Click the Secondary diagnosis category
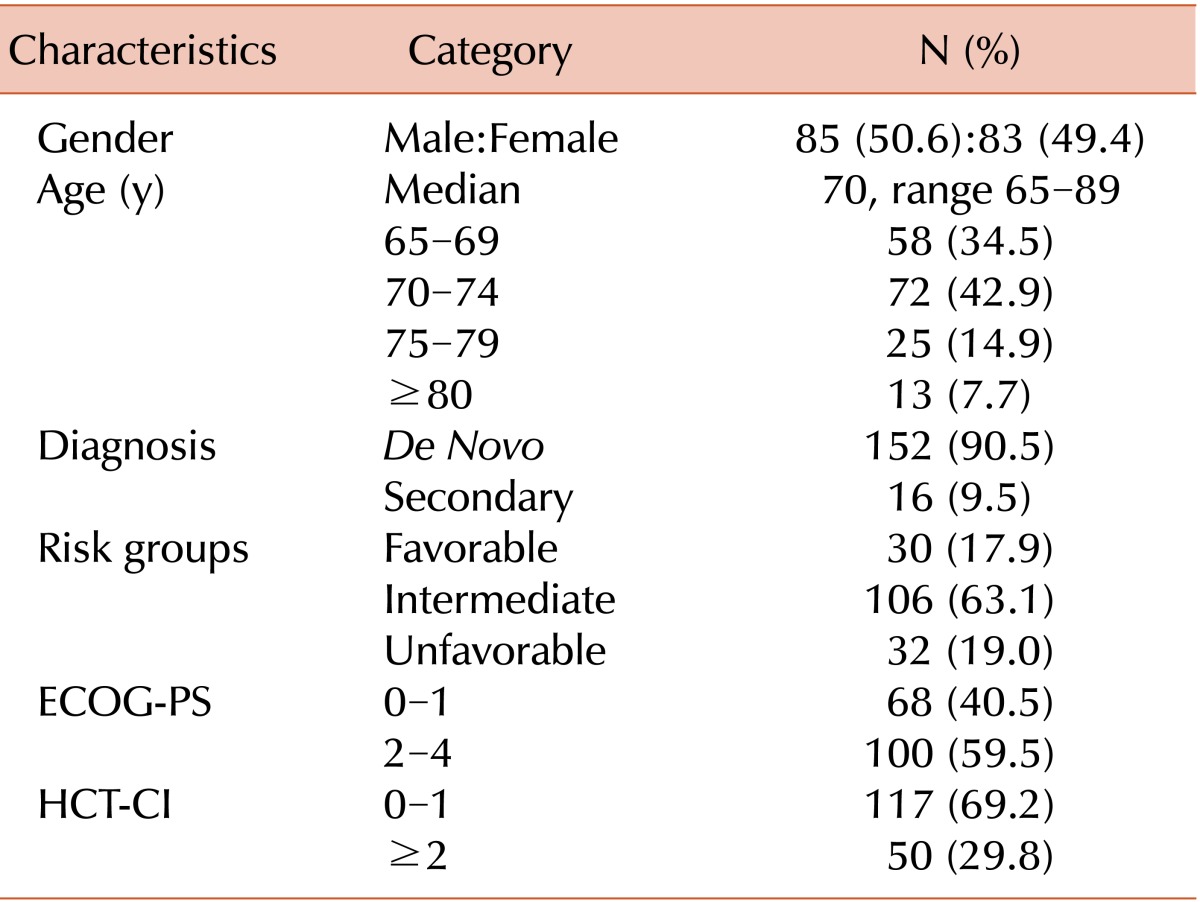Viewport: 1200px width, 902px height. (x=478, y=497)
